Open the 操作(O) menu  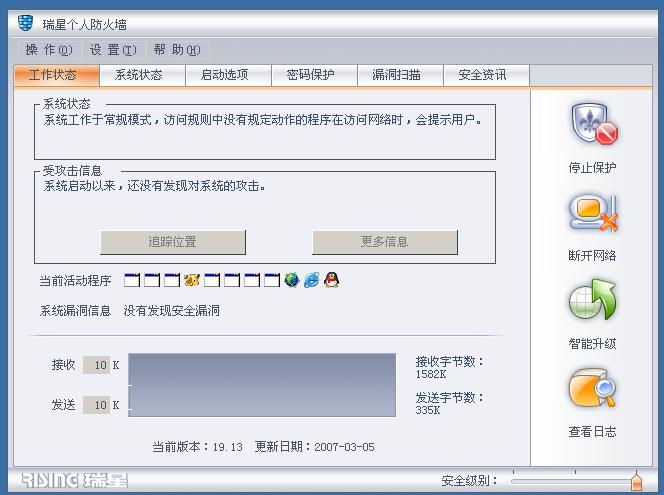(x=49, y=50)
